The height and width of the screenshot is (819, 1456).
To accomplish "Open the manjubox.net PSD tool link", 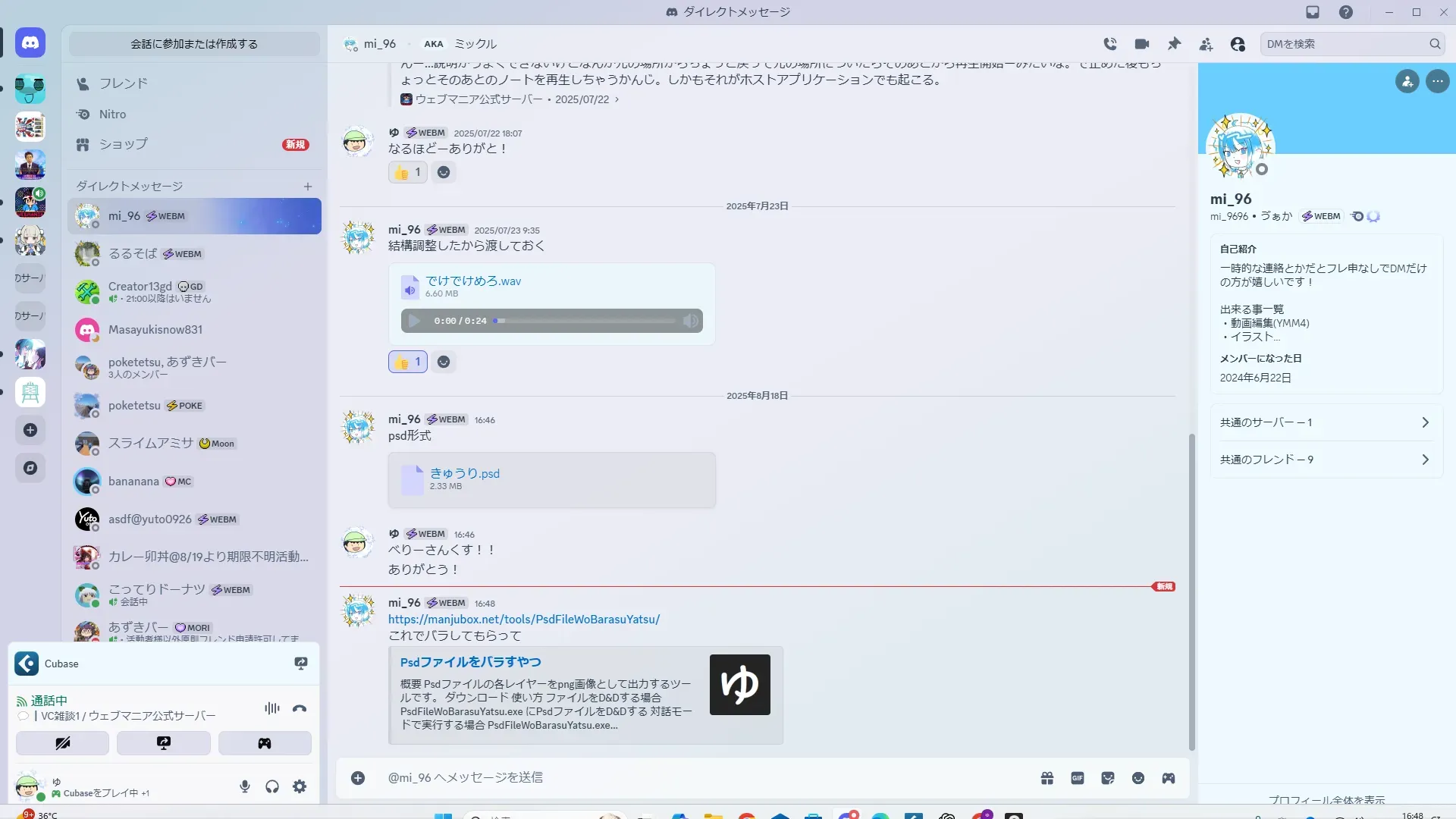I will click(523, 620).
